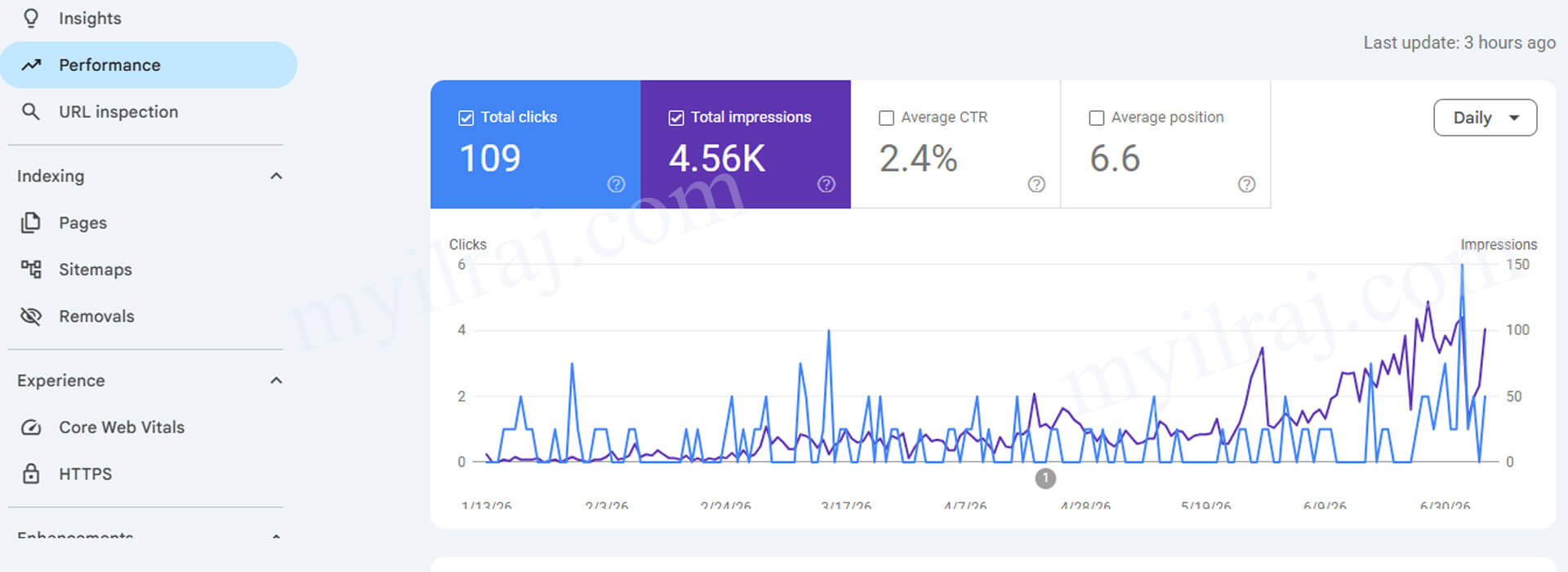This screenshot has width=1568, height=572.
Task: Click the Performance trend-line icon
Action: (x=31, y=65)
